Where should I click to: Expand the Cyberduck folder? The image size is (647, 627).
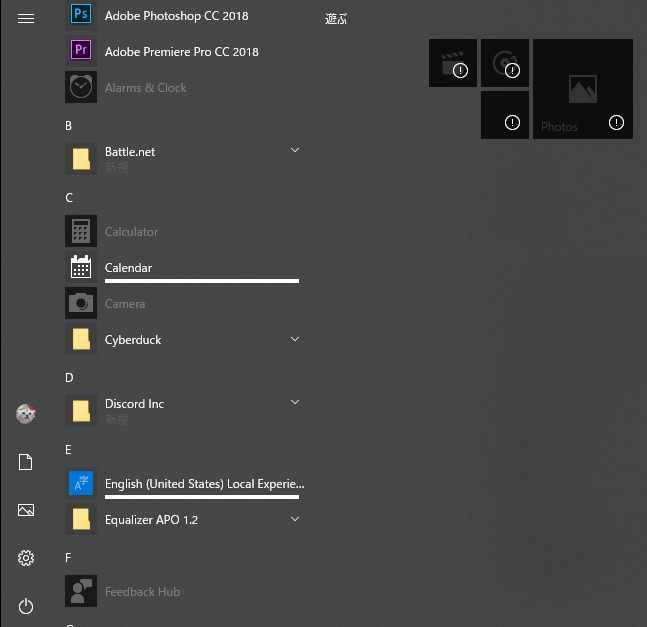tap(295, 340)
